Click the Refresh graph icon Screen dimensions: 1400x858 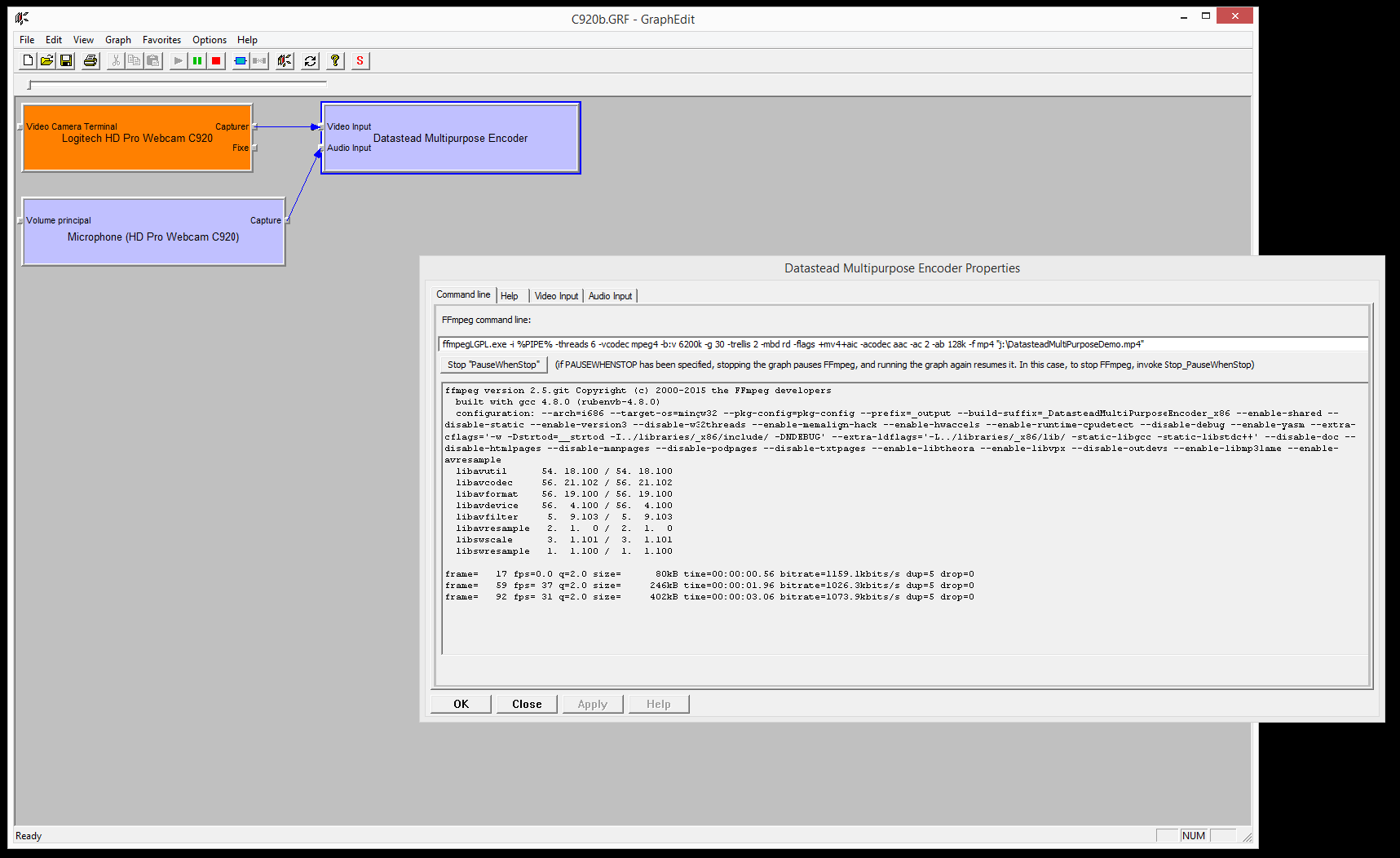(310, 60)
